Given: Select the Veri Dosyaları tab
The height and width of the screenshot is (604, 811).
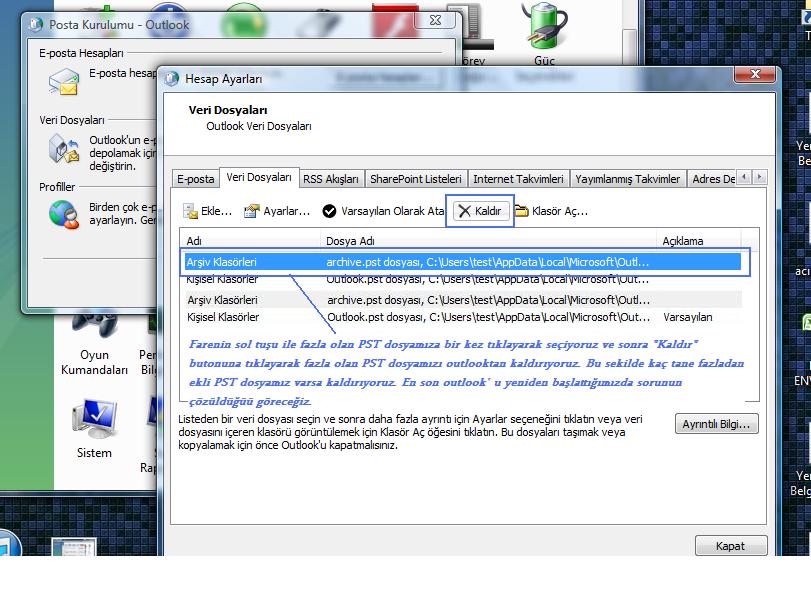Looking at the screenshot, I should [259, 177].
